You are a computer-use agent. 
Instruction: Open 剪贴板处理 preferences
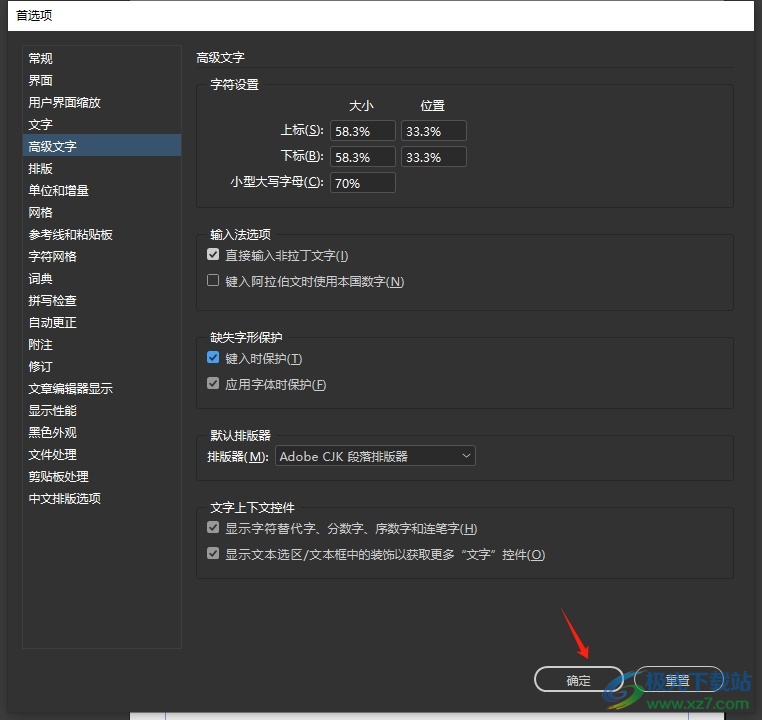102,477
